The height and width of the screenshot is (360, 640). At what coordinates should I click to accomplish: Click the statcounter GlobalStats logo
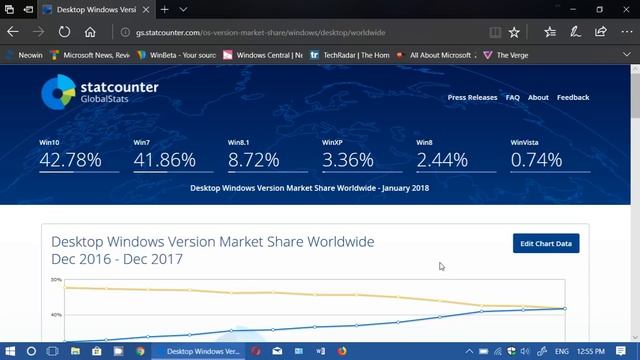(100, 92)
